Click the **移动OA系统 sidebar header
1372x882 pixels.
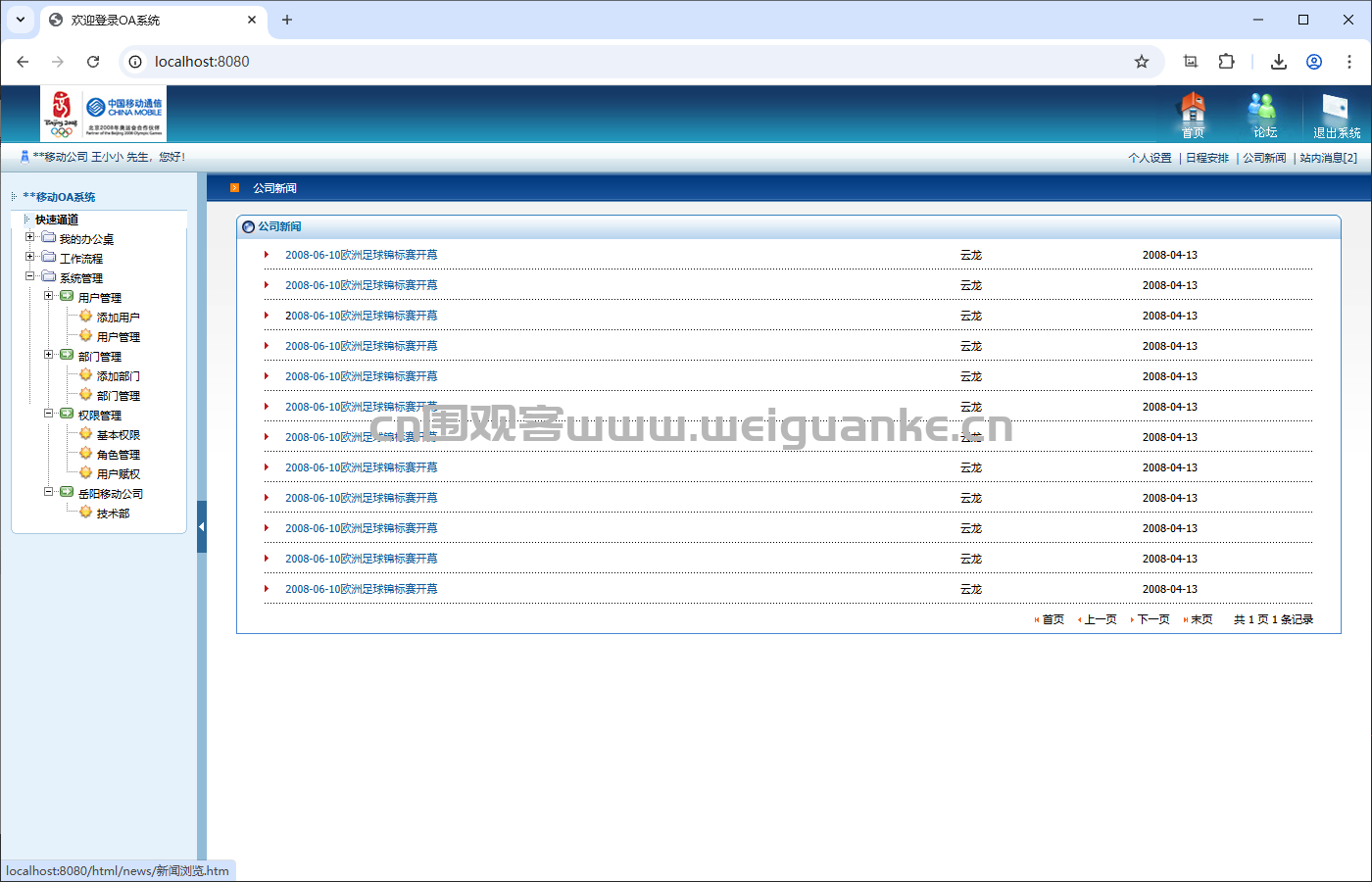pyautogui.click(x=59, y=197)
